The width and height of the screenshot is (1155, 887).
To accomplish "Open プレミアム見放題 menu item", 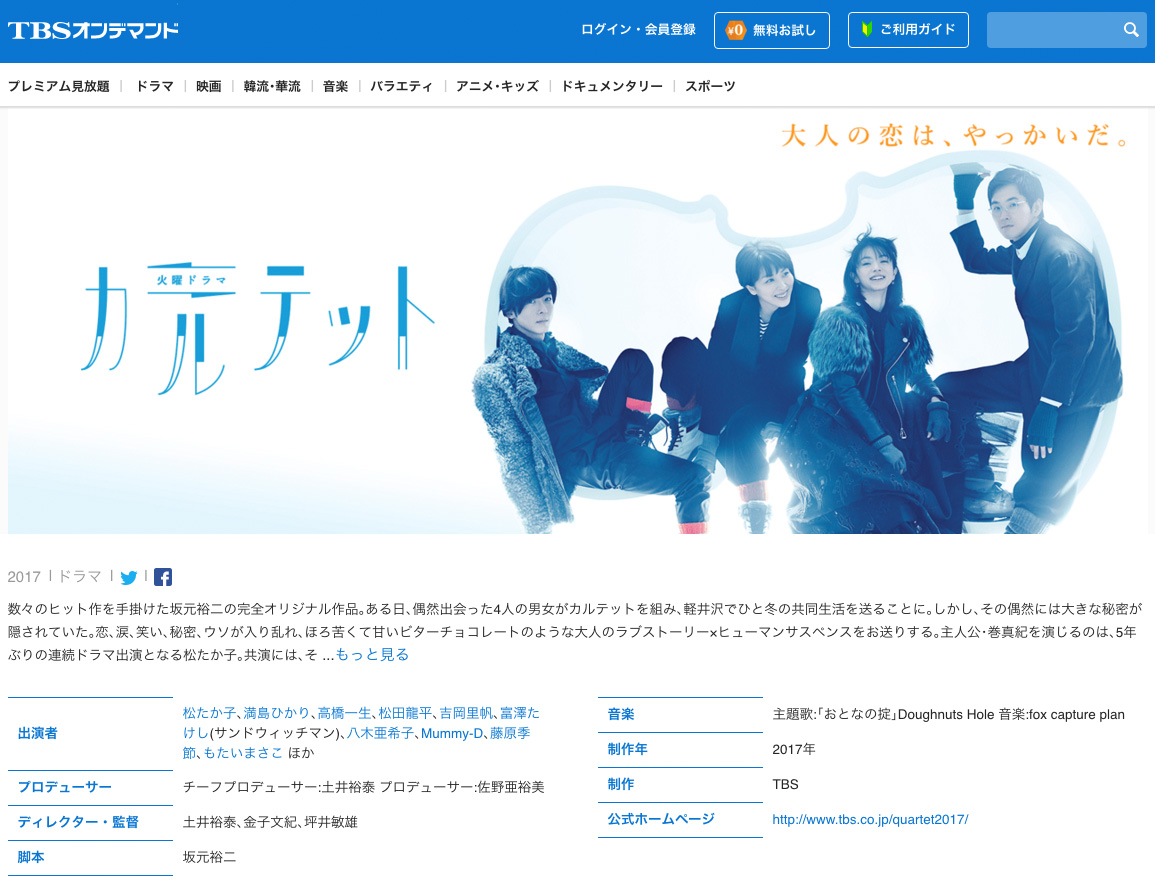I will click(58, 86).
